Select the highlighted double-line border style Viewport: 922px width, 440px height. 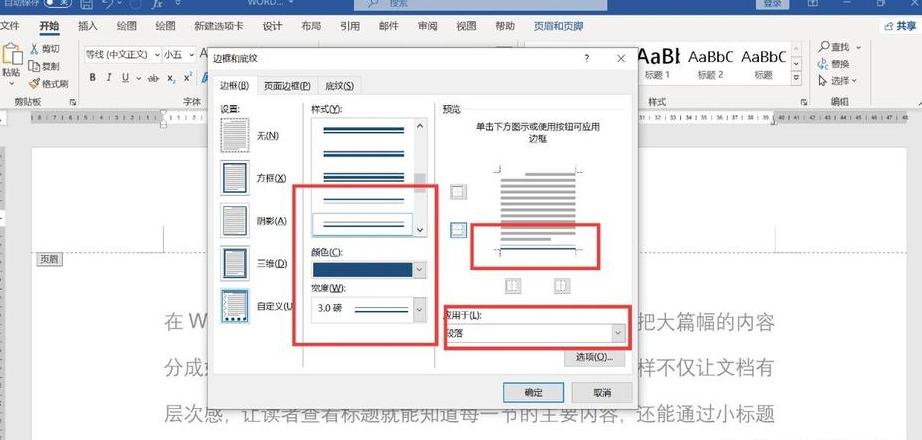click(x=363, y=224)
